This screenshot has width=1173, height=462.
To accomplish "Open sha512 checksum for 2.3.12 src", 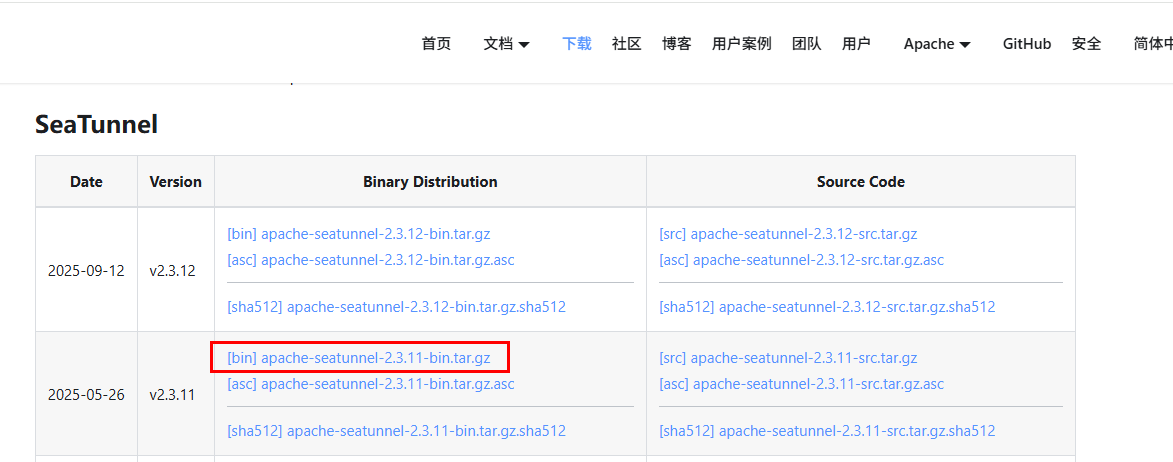I will coord(827,307).
